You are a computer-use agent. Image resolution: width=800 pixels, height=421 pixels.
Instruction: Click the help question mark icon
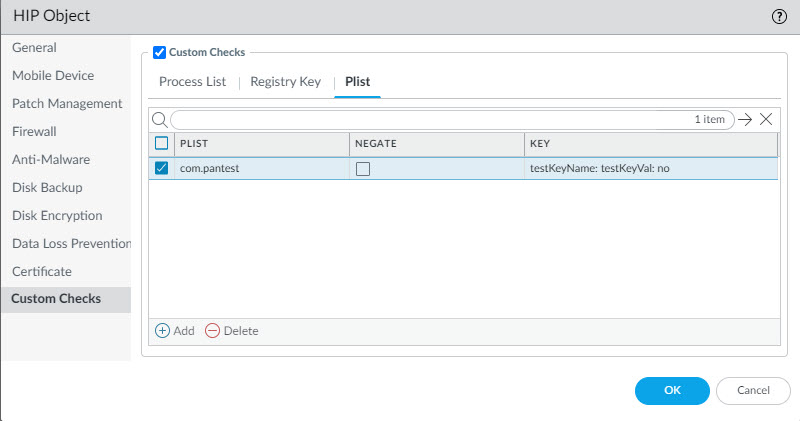(x=779, y=16)
